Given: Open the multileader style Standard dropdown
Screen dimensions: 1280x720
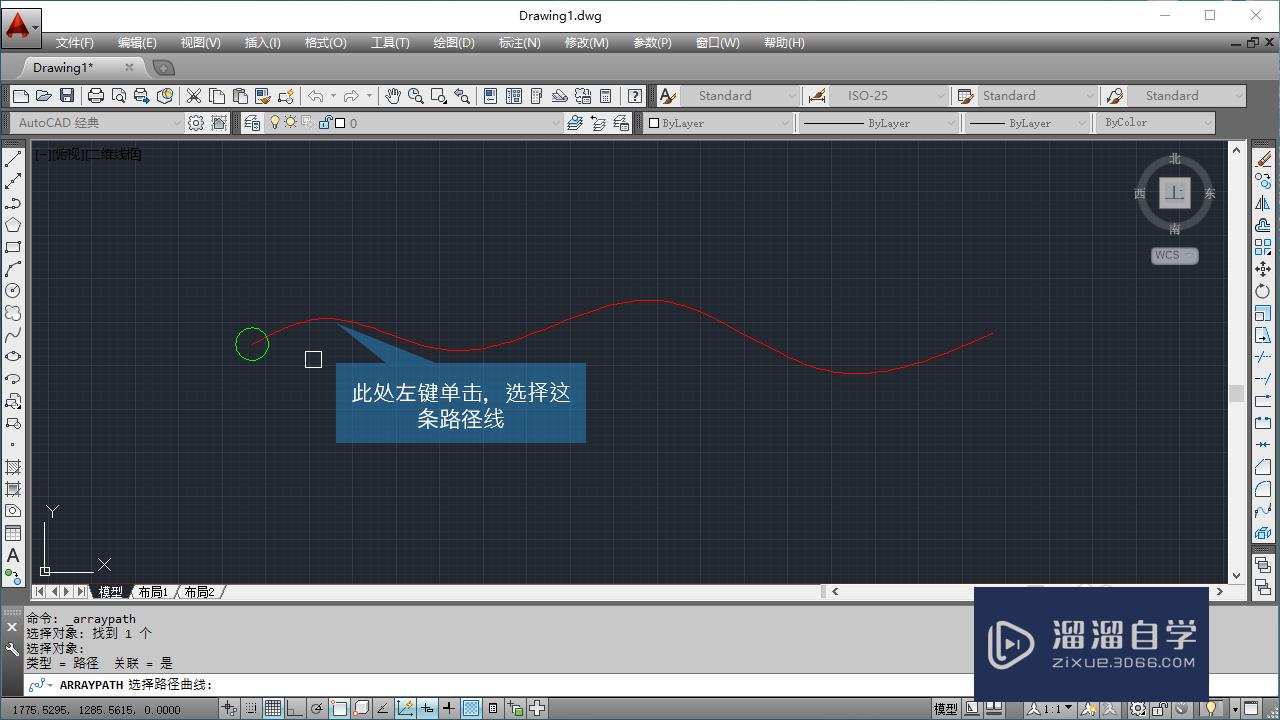Looking at the screenshot, I should (x=1187, y=96).
